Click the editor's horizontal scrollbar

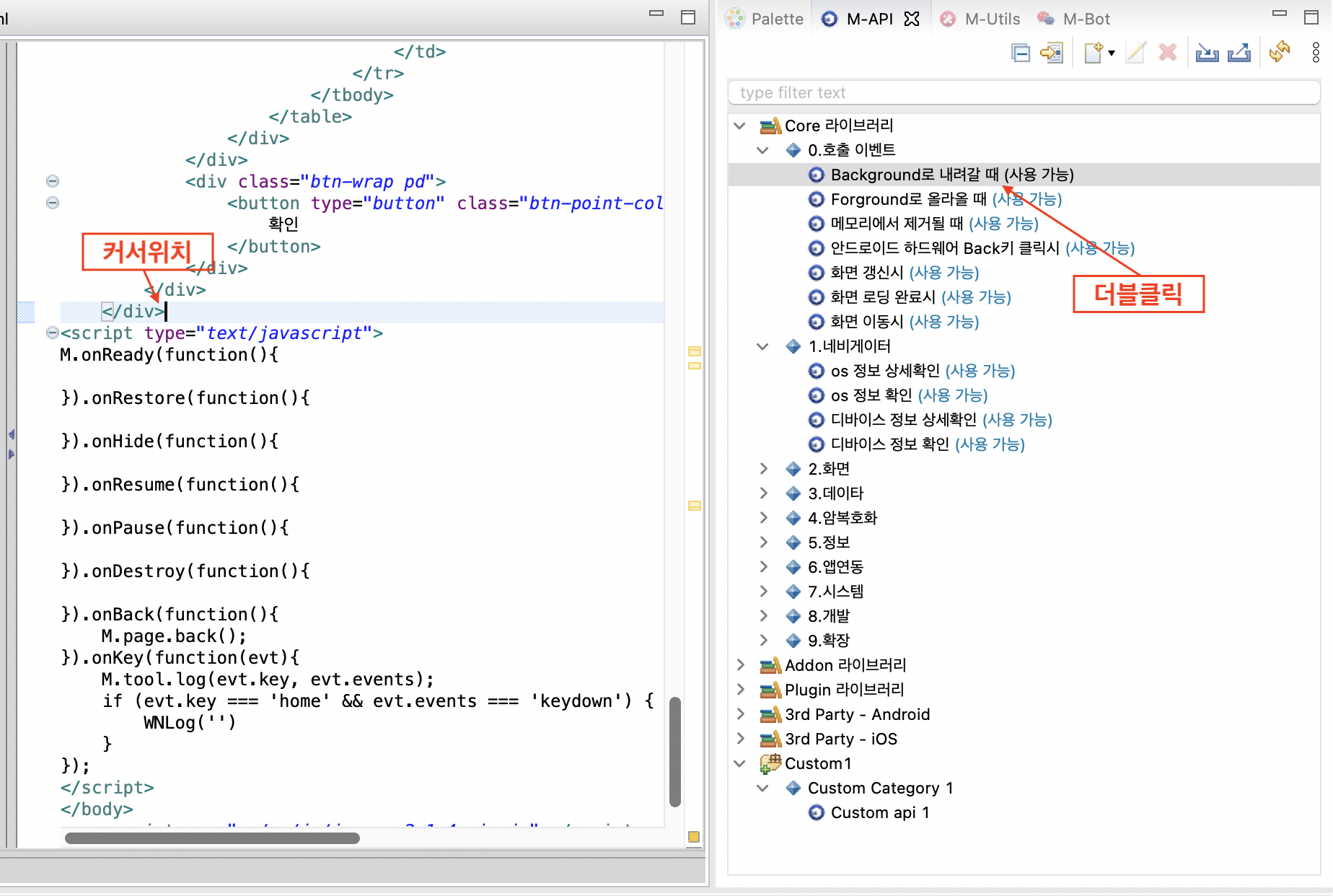pos(213,838)
